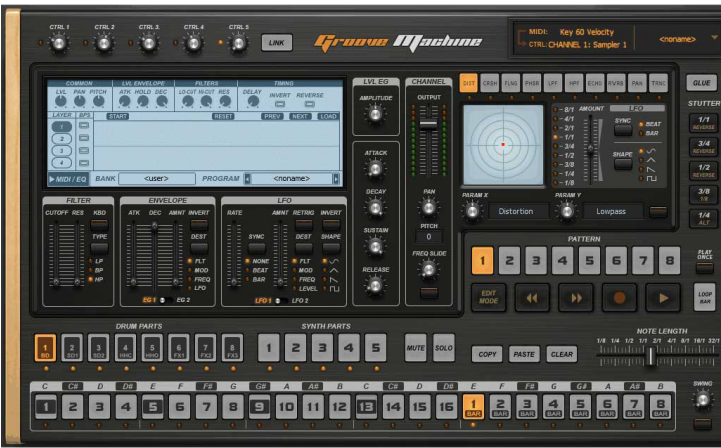
Task: Click the LOAD sample button
Action: tap(328, 116)
